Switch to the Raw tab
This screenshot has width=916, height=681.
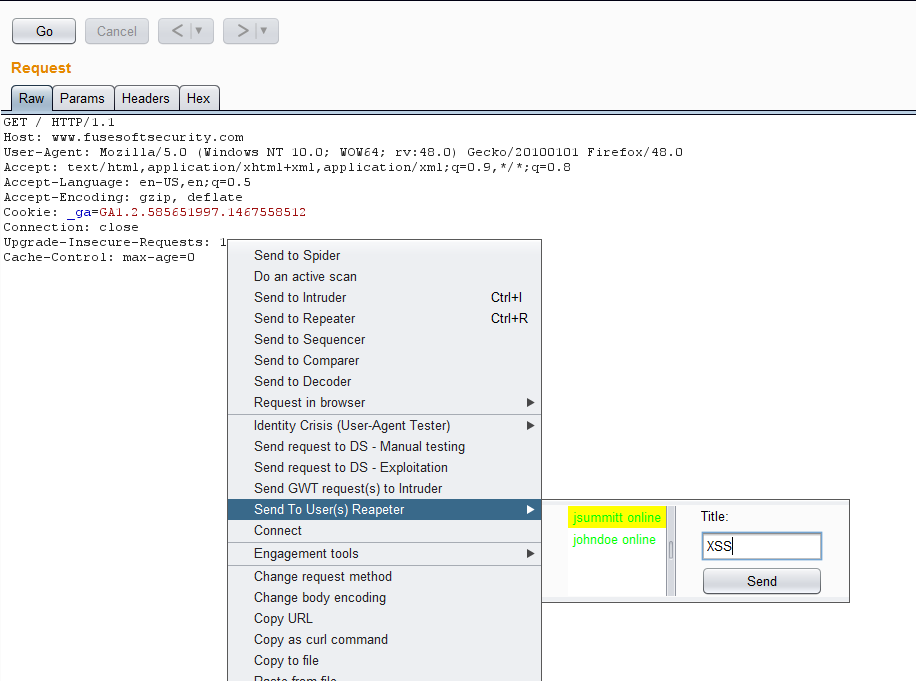32,98
